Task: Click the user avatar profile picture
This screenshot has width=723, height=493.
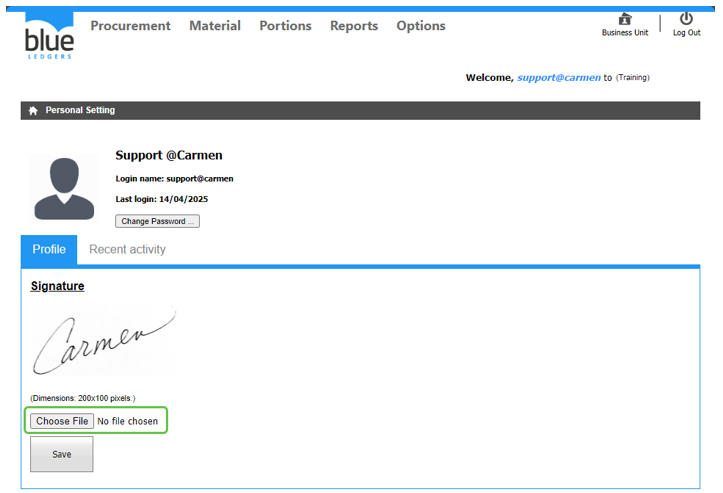Action: 64,187
